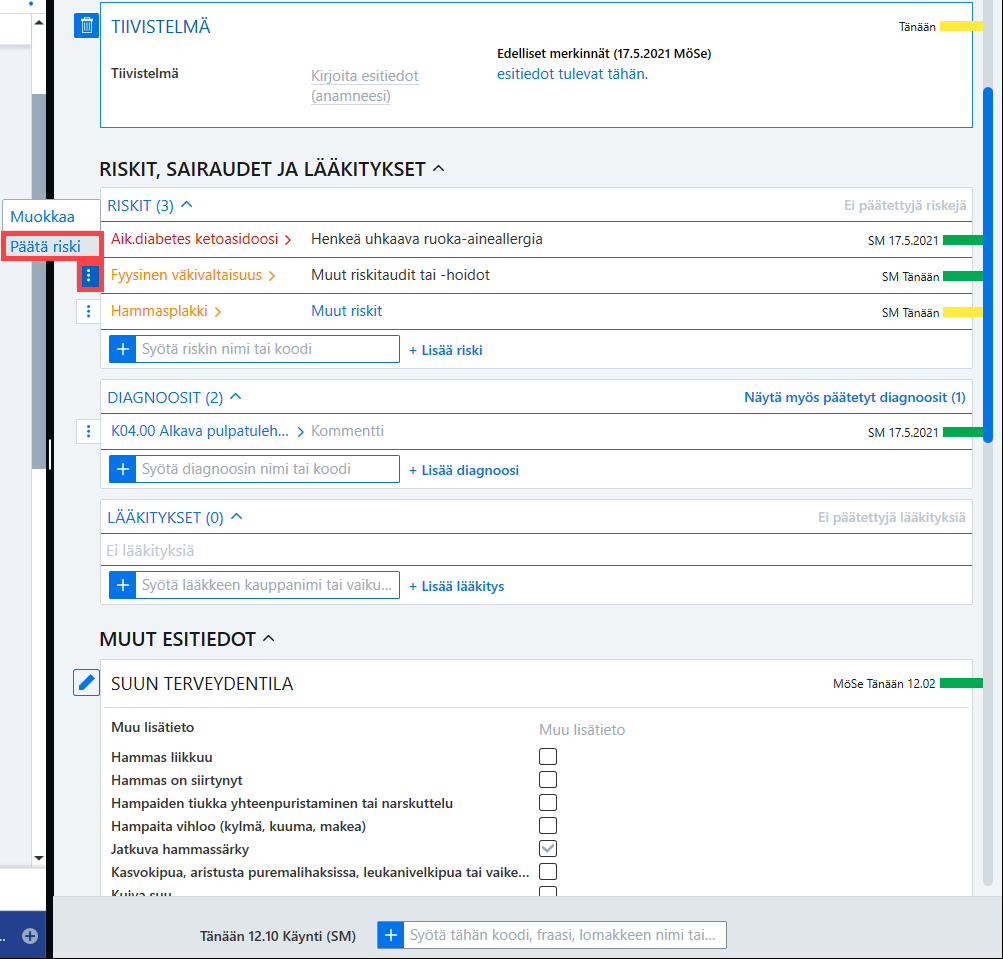
Task: Select Päätä riski from context menu
Action: (45, 247)
